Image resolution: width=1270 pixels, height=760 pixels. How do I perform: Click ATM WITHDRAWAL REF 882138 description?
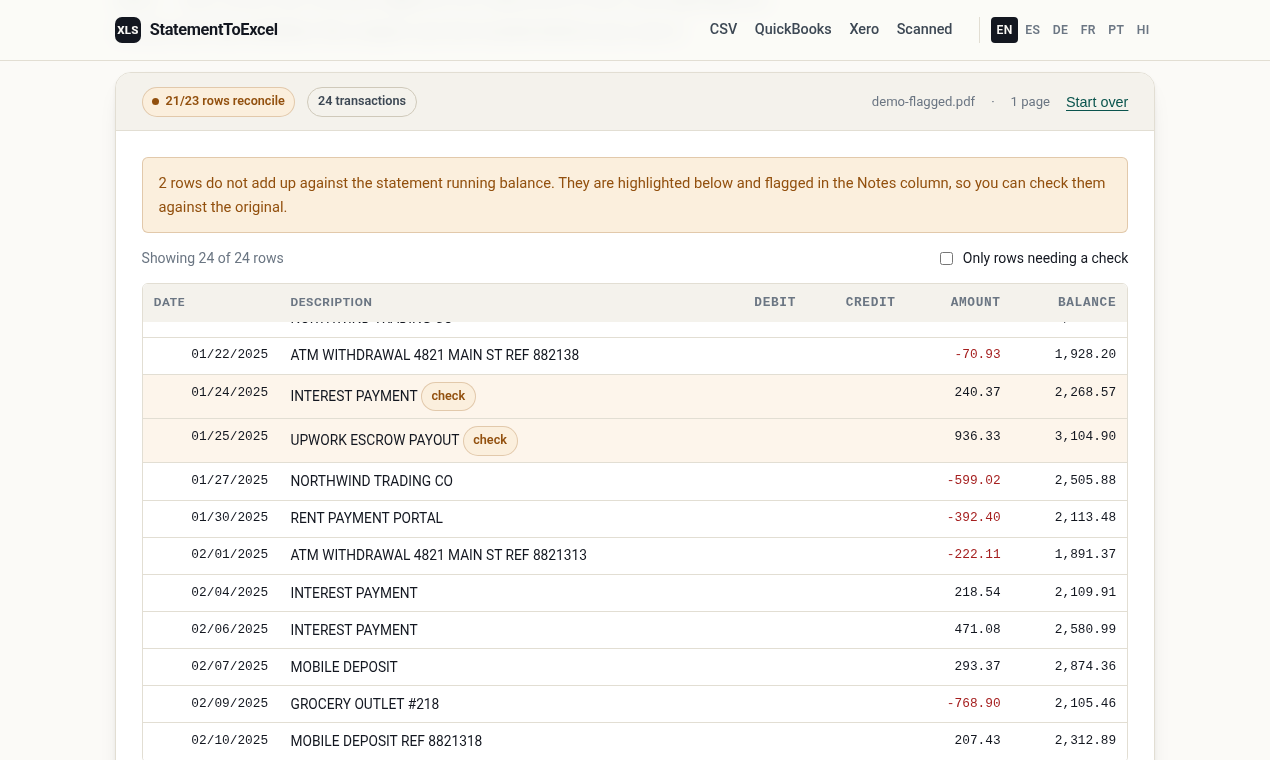click(435, 355)
